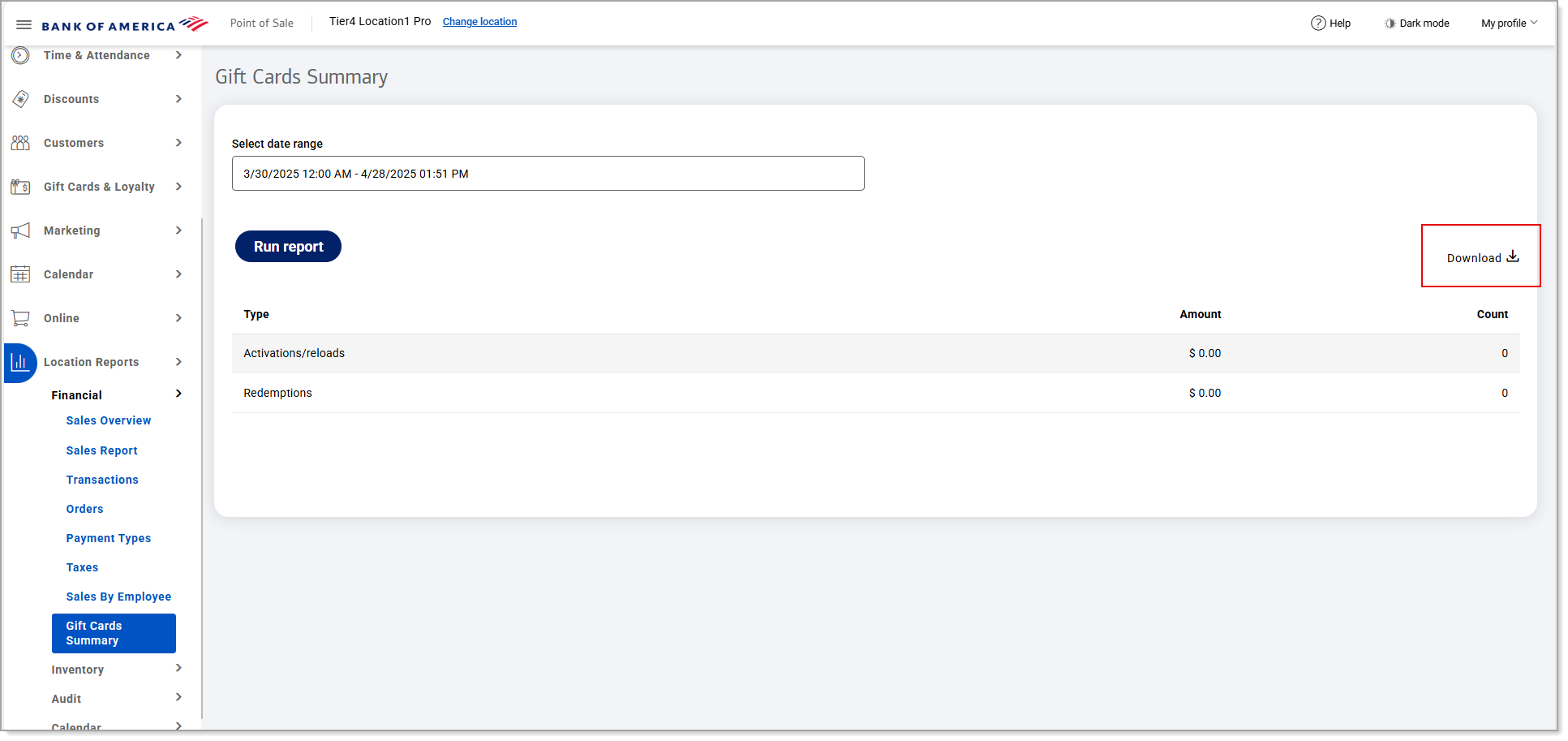Expand the Marketing chevron
This screenshot has width=1568, height=741.
(178, 230)
